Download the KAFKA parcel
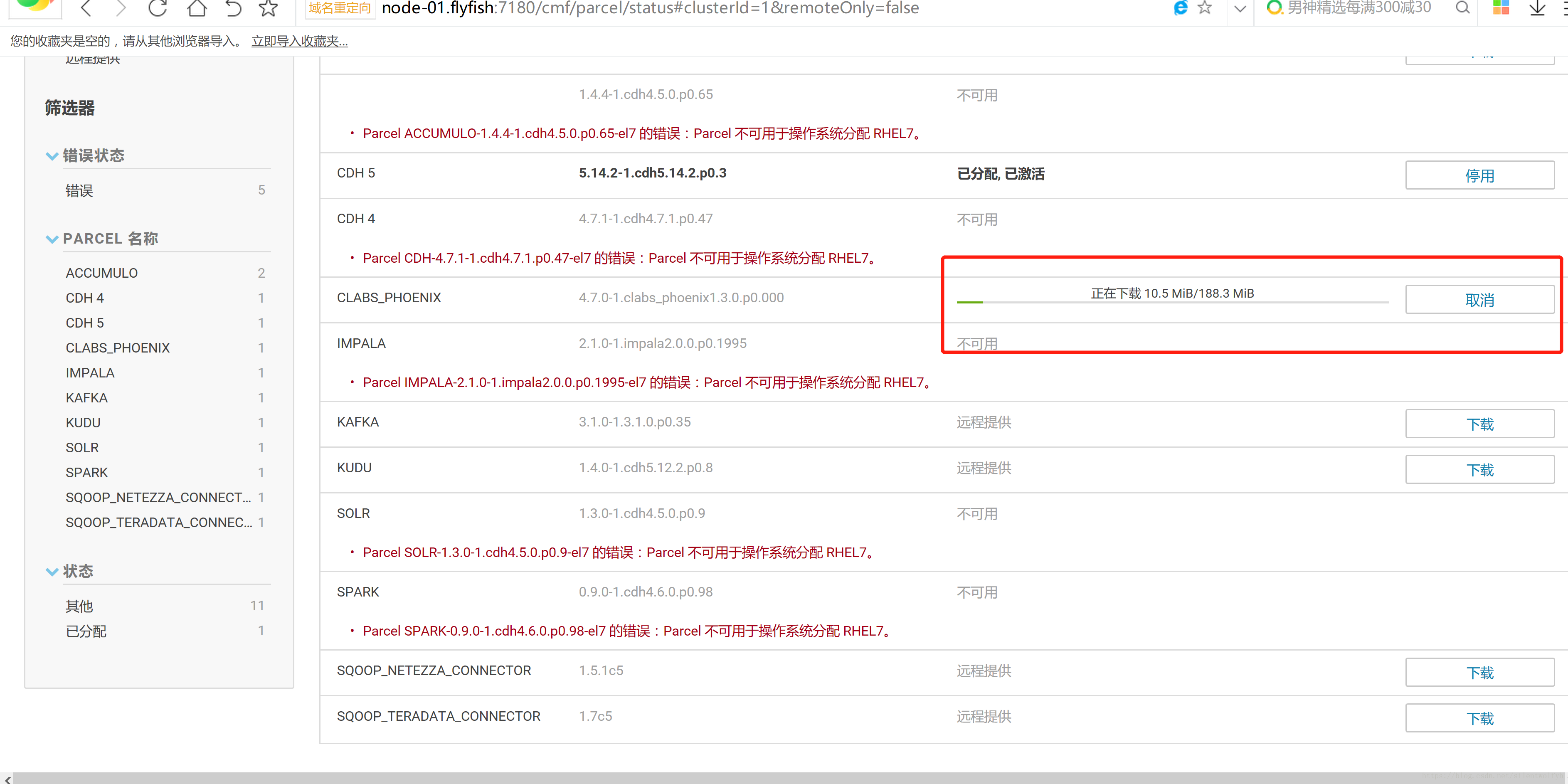The width and height of the screenshot is (1568, 784). (1479, 424)
